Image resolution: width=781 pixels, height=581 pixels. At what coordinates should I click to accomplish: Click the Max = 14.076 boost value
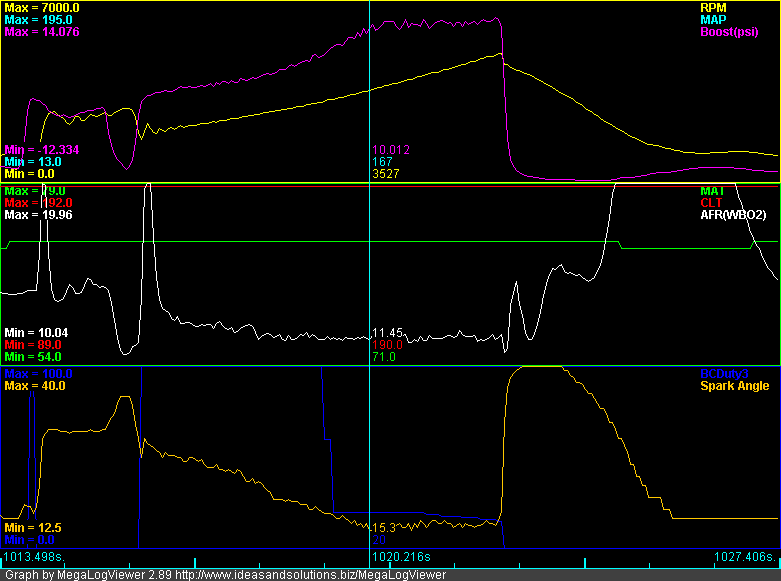(41, 32)
